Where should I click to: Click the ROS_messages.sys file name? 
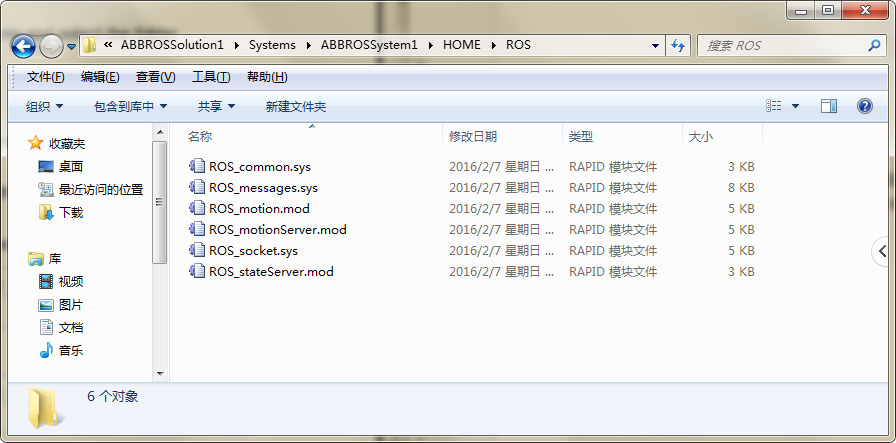[x=263, y=188]
